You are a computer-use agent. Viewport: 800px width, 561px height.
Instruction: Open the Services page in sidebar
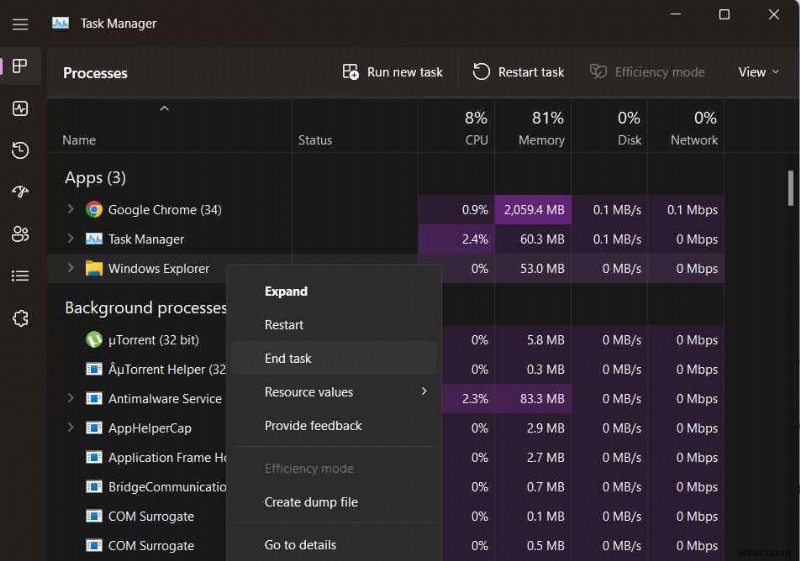point(20,318)
